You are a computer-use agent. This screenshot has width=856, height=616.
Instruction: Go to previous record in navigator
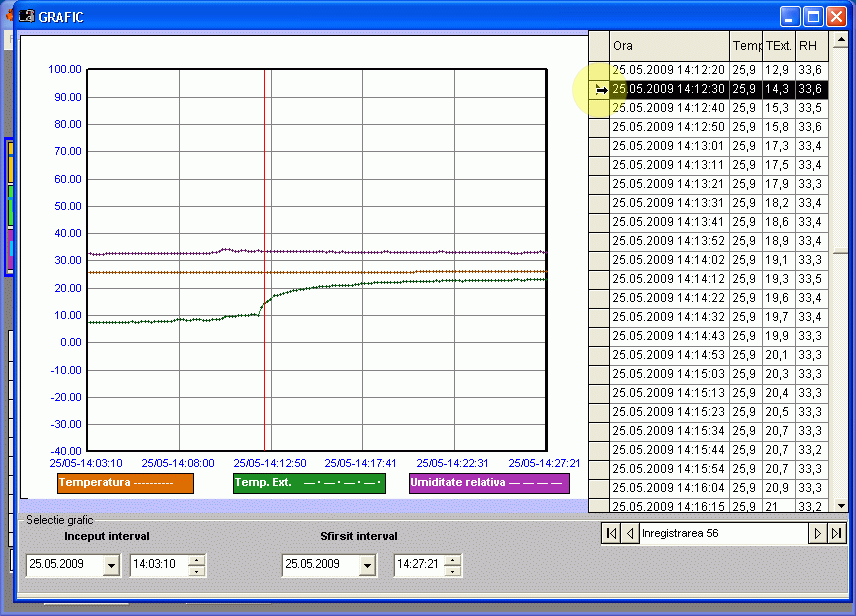pos(630,534)
